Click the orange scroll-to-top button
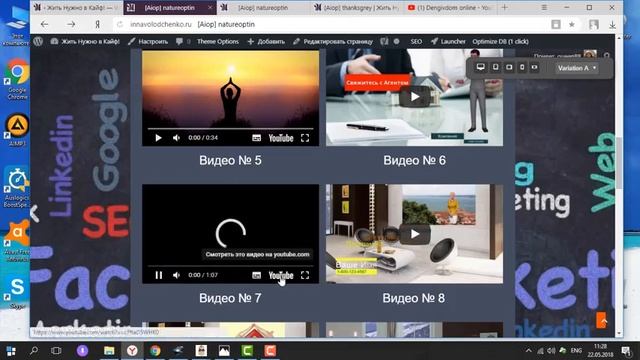The width and height of the screenshot is (640, 360). 602,320
